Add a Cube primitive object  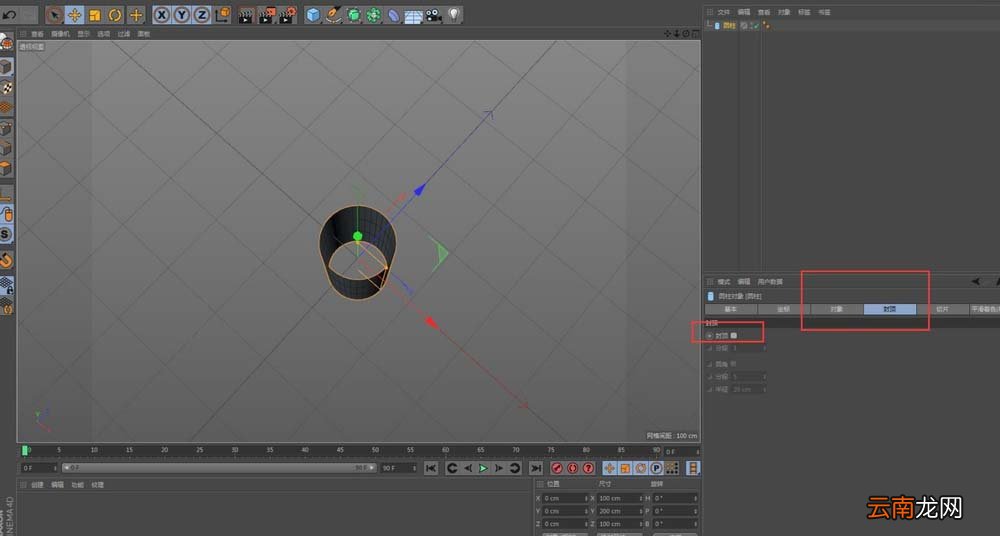tap(312, 15)
